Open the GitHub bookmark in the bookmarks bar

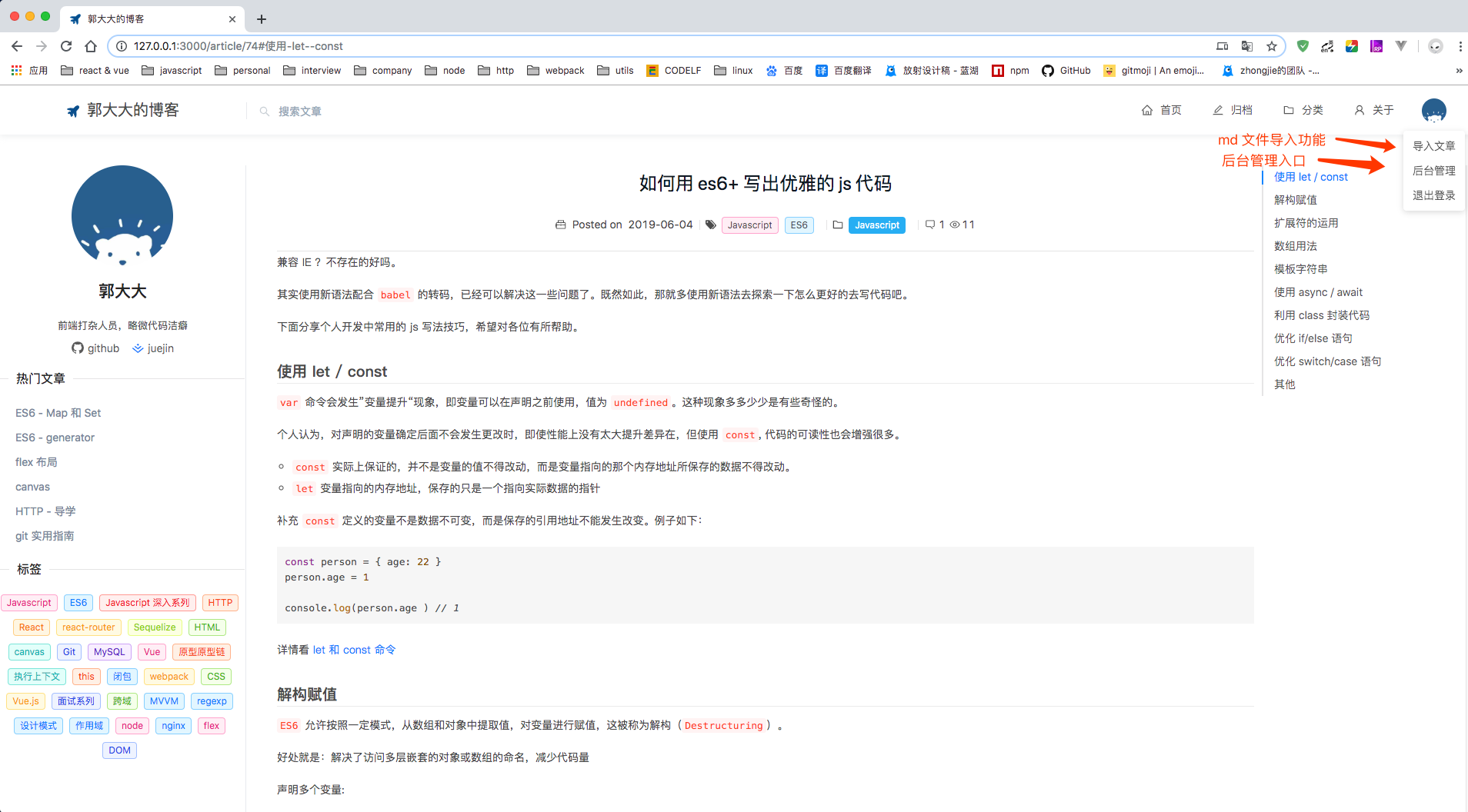[1066, 71]
